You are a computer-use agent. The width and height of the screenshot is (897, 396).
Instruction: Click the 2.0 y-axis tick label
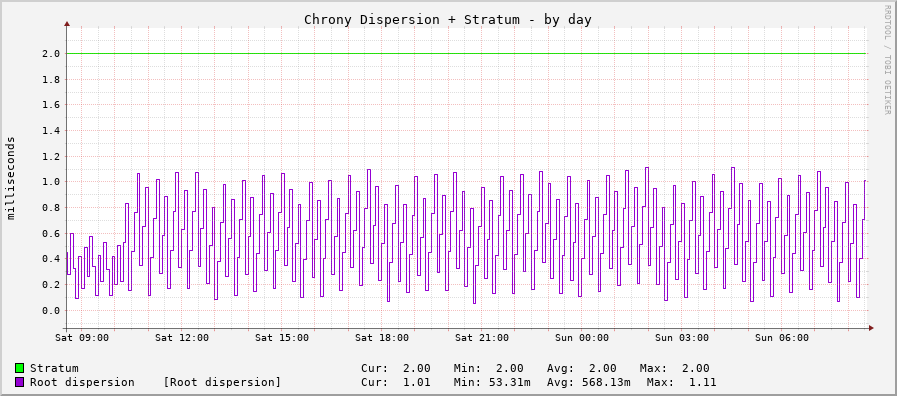point(51,54)
